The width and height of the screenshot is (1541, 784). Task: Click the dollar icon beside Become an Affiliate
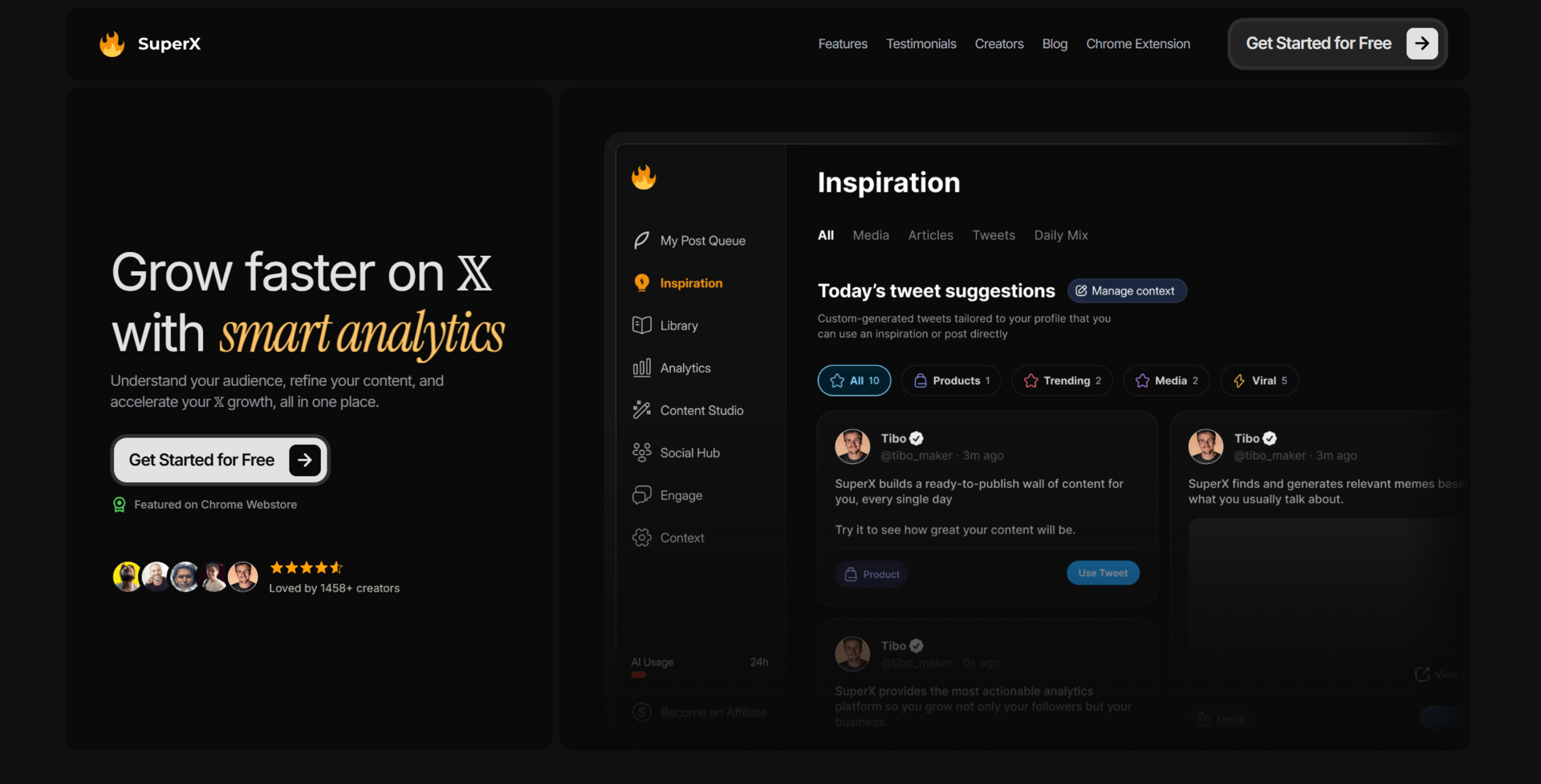coord(641,712)
